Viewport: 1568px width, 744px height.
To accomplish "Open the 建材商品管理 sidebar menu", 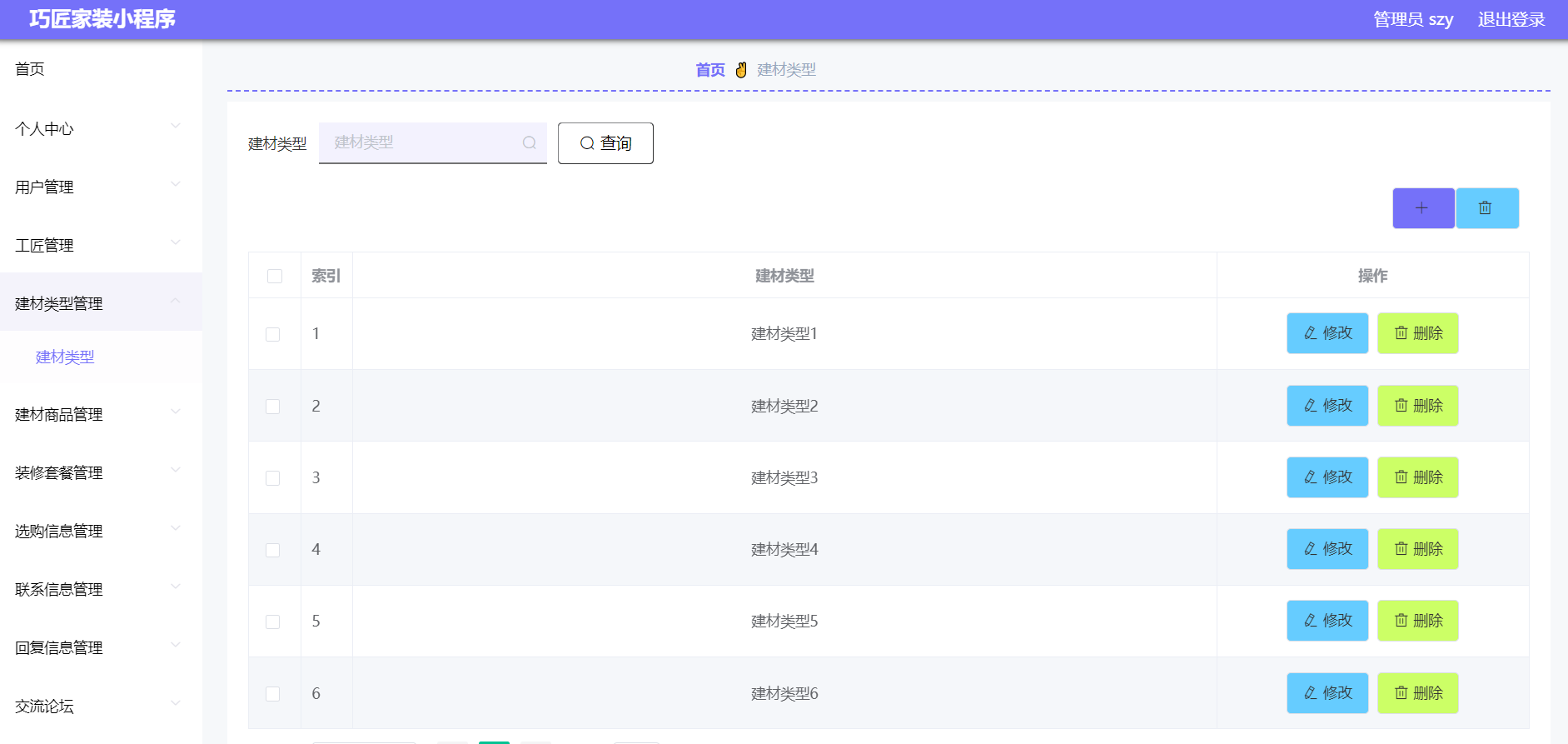I will 101,415.
